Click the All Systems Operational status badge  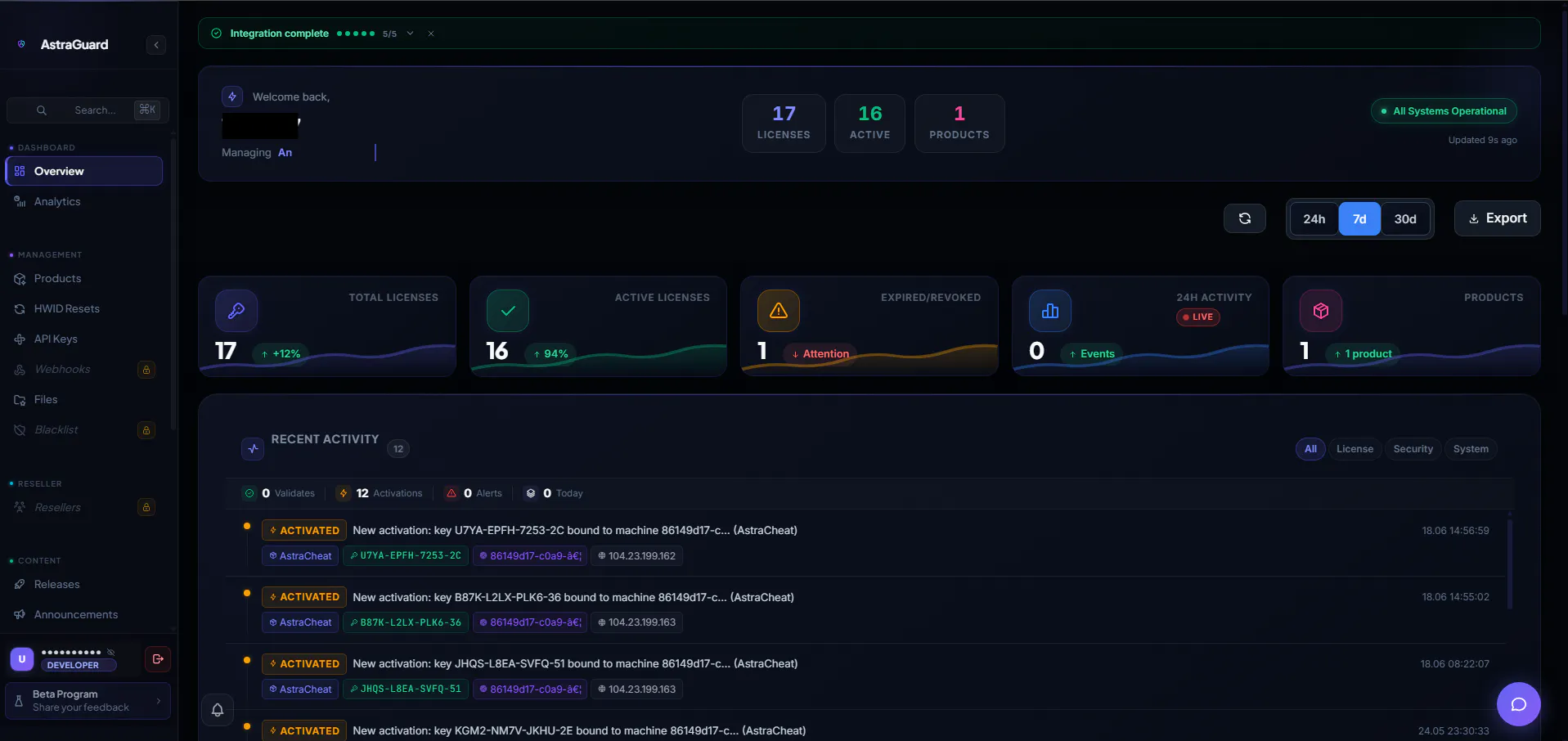click(1444, 111)
